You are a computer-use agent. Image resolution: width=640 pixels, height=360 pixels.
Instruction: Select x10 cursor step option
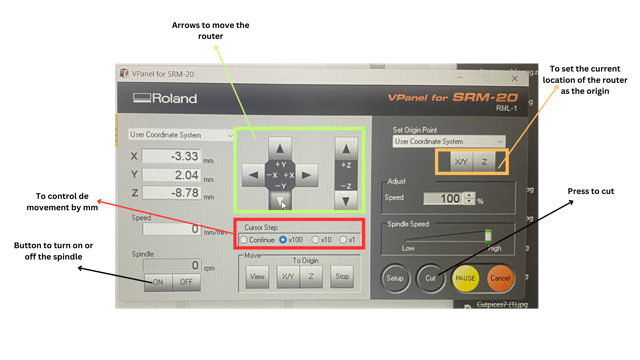(315, 240)
